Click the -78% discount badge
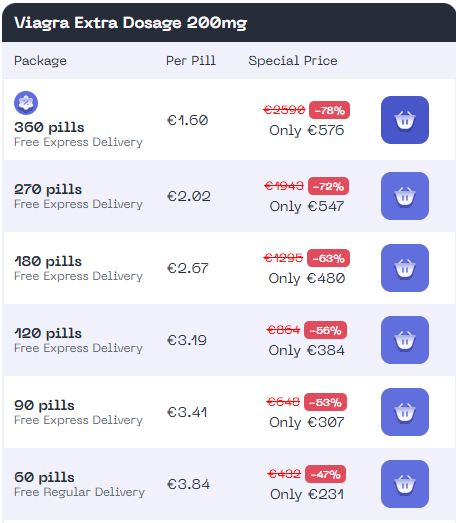The image size is (456, 523). [329, 110]
